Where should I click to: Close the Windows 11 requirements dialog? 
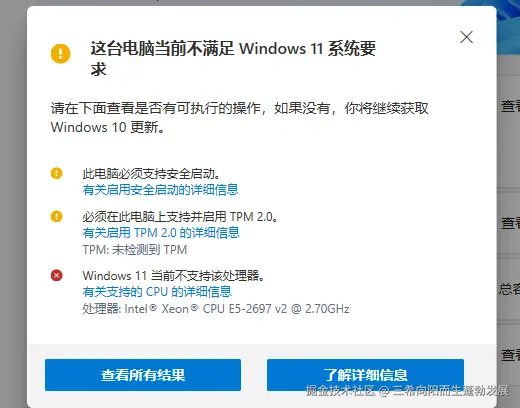click(x=466, y=37)
